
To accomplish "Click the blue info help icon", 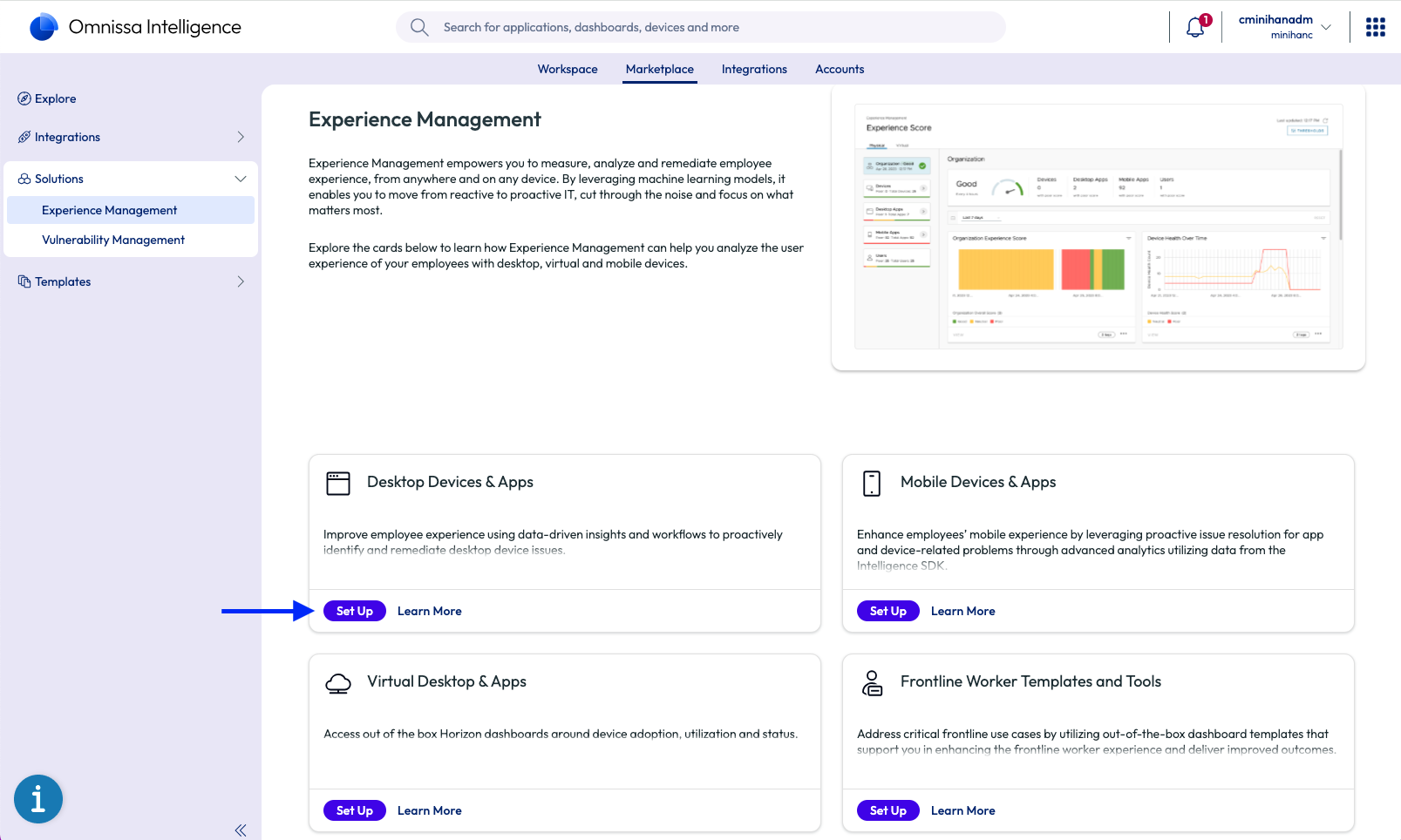I will pos(38,799).
